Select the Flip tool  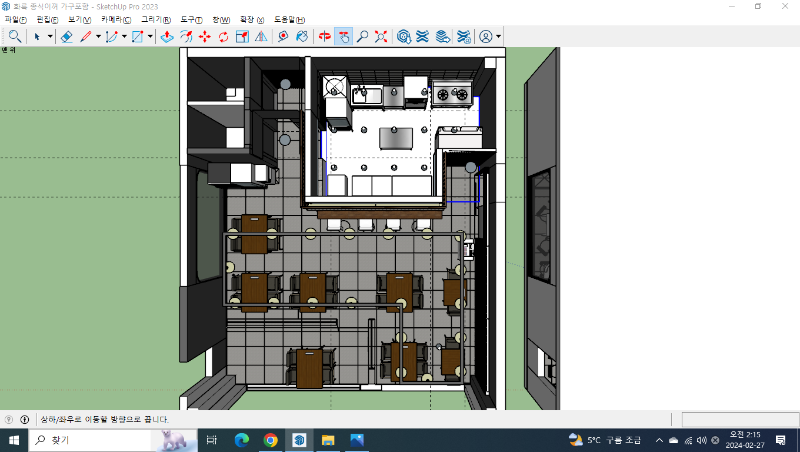pyautogui.click(x=261, y=36)
